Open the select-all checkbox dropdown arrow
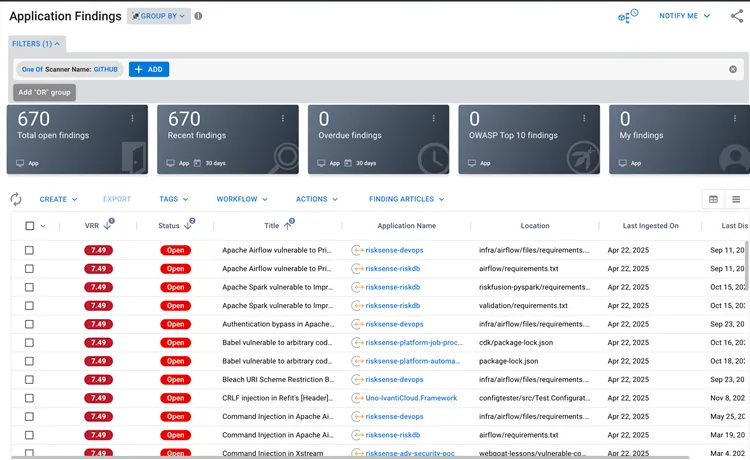The width and height of the screenshot is (750, 460). click(x=43, y=226)
